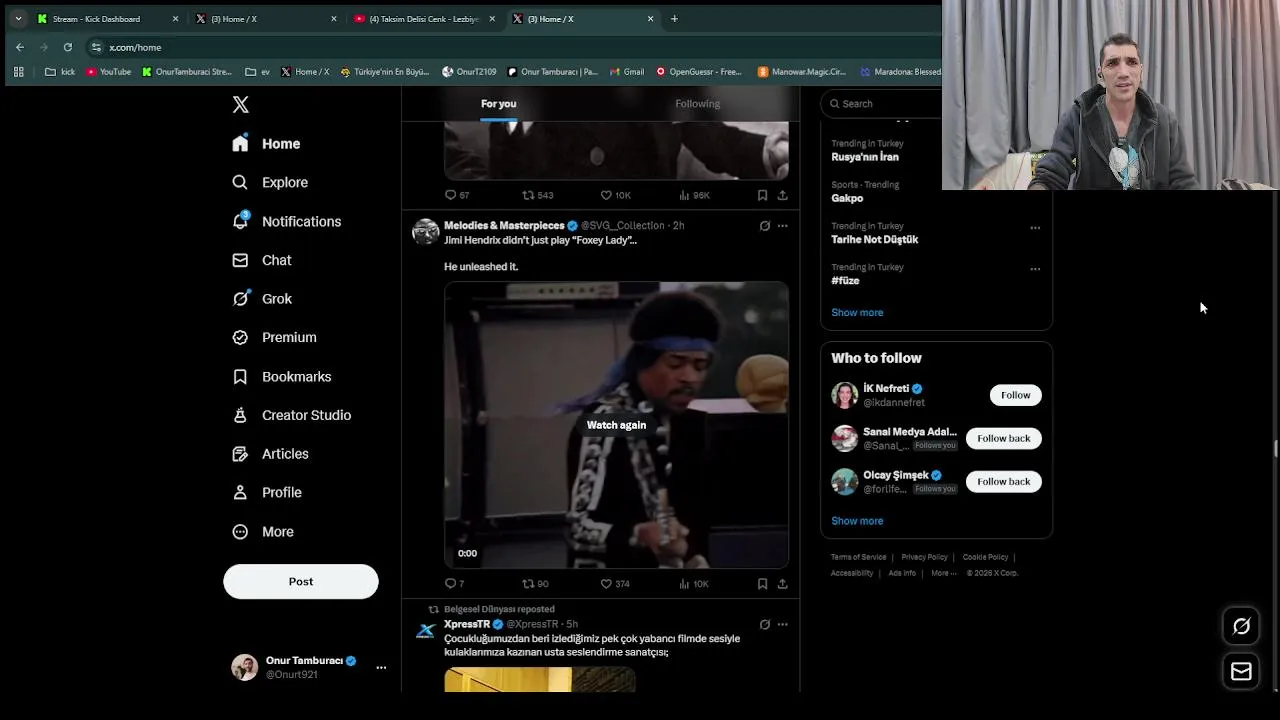Follow back Olcay Şimşek
Screen dimensions: 1280x720
tap(1003, 481)
